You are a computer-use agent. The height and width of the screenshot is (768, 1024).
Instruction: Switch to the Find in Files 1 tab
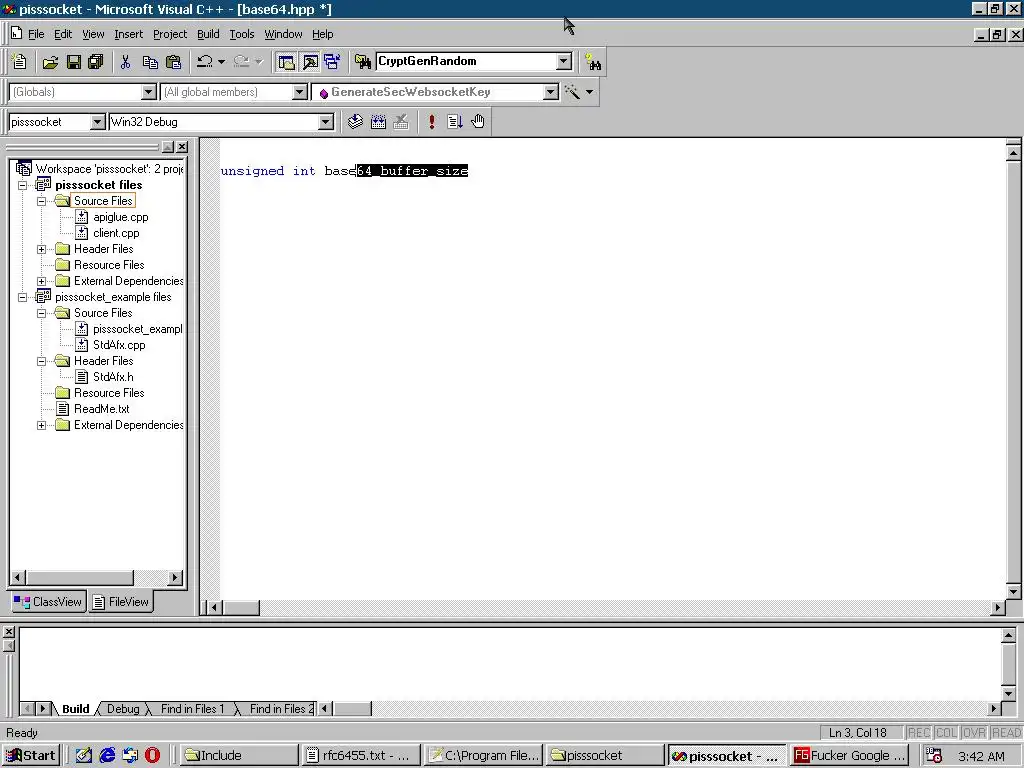192,709
